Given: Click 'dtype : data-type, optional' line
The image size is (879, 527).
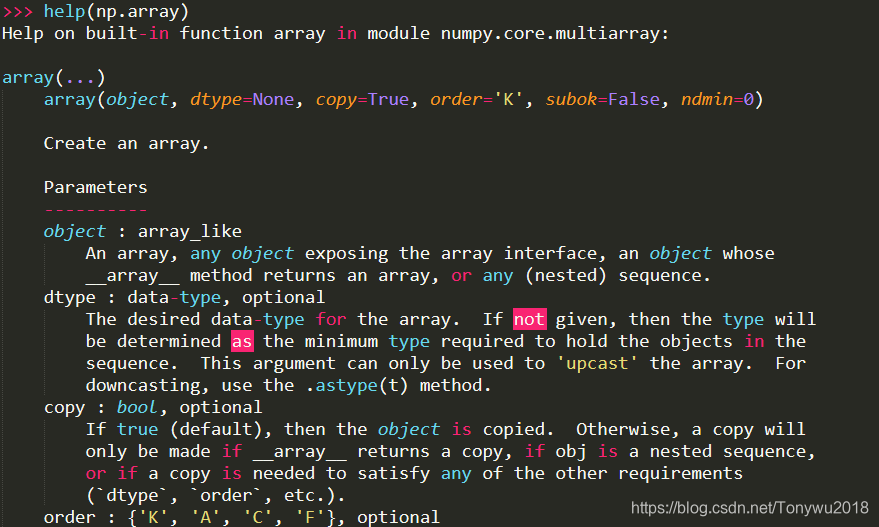Looking at the screenshot, I should click(x=184, y=297).
